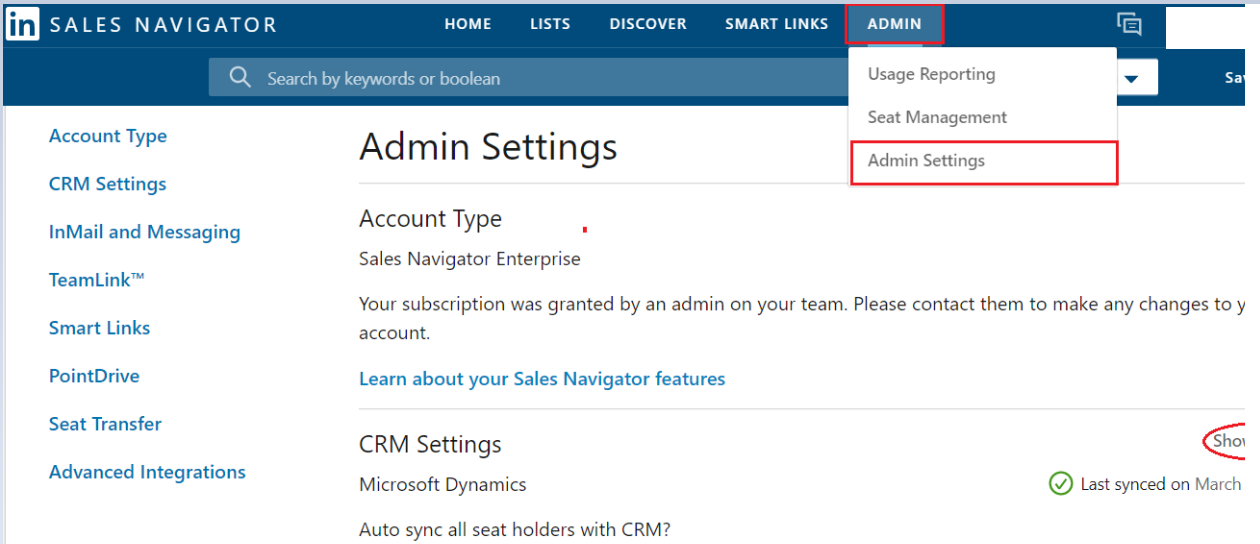Click the Account Type section heading

pos(430,219)
